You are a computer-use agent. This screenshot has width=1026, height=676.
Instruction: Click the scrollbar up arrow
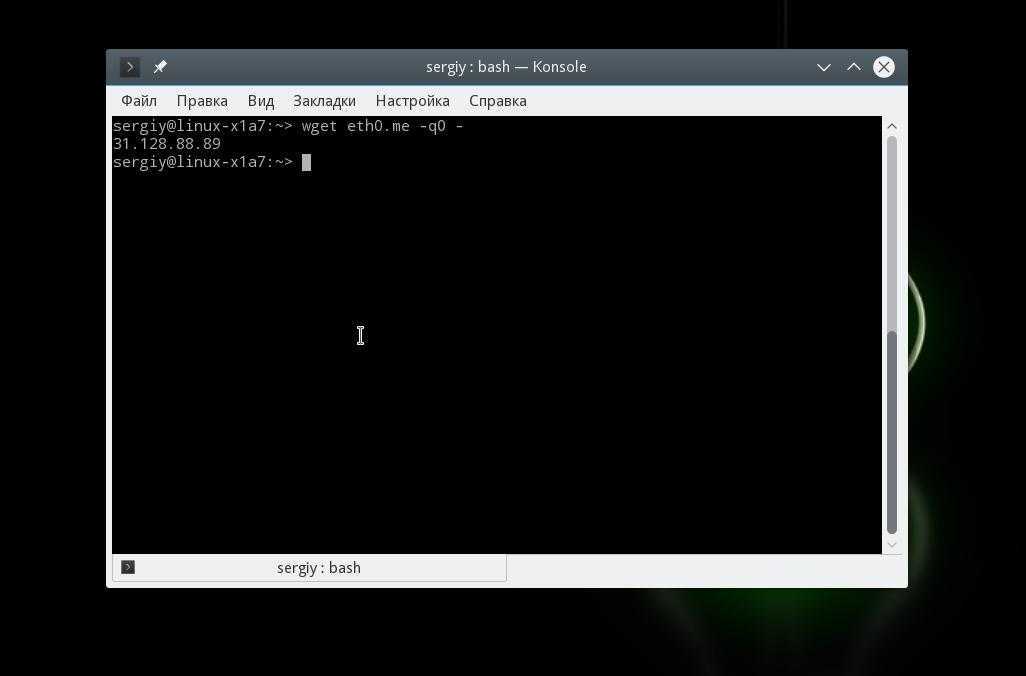(891, 126)
